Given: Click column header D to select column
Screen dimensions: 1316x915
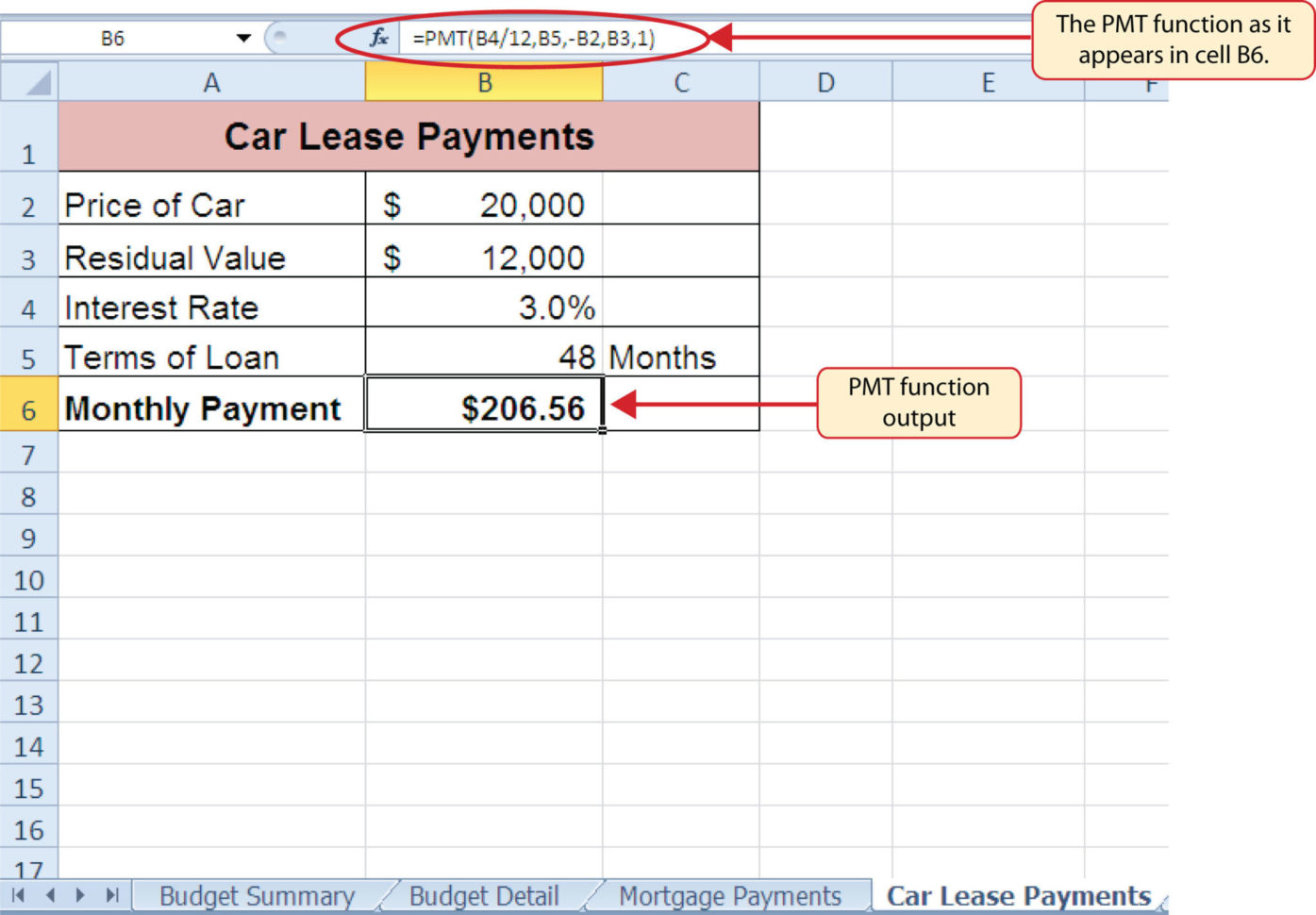Looking at the screenshot, I should click(x=825, y=82).
